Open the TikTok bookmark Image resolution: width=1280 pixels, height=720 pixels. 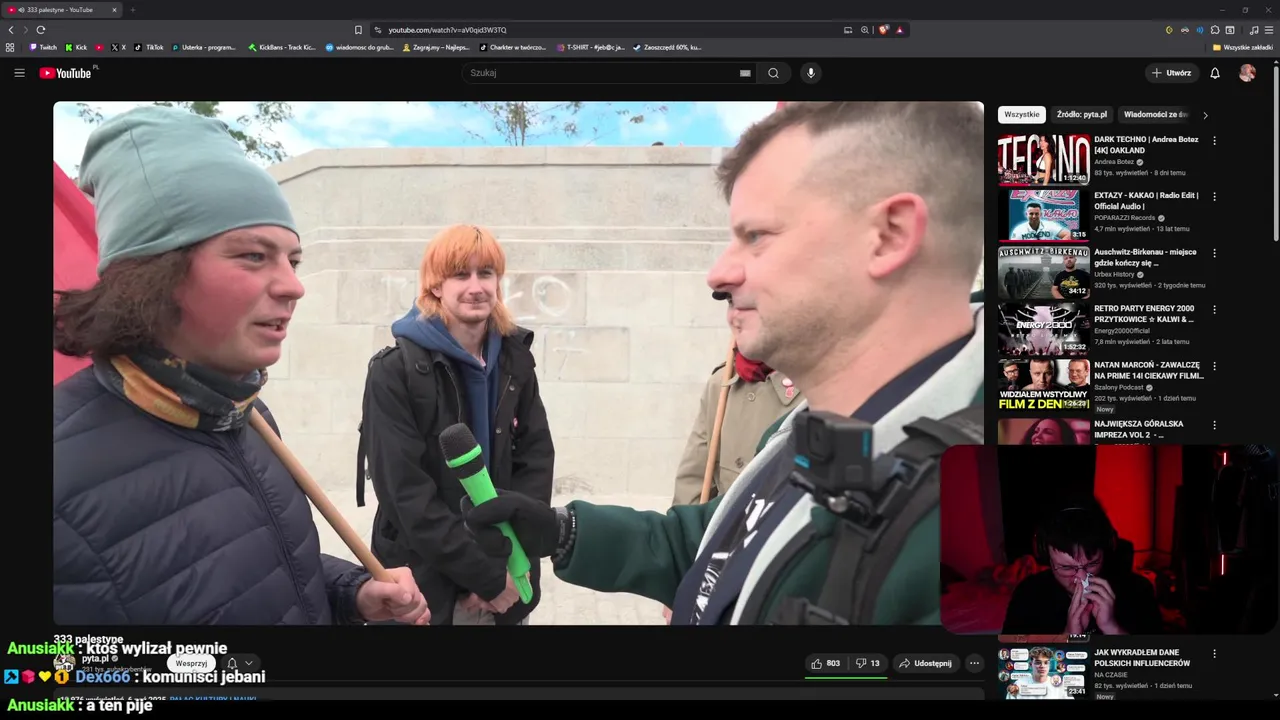tap(149, 47)
